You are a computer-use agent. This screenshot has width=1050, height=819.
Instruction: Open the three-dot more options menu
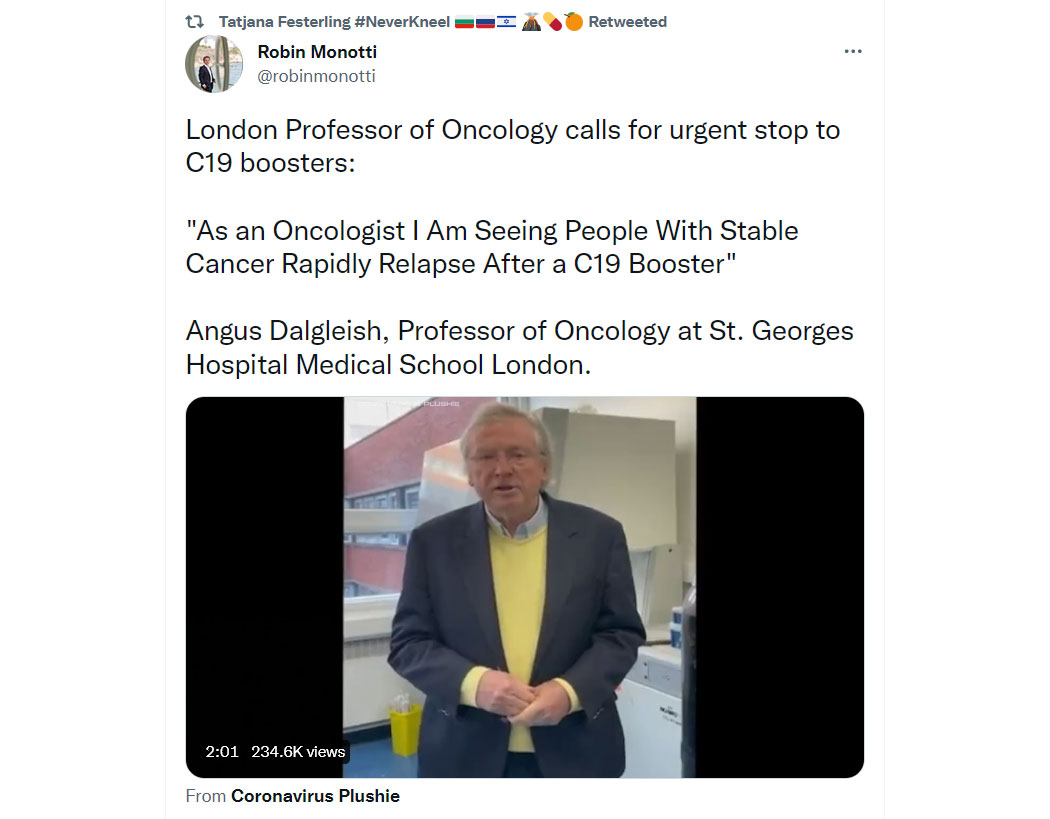click(852, 52)
